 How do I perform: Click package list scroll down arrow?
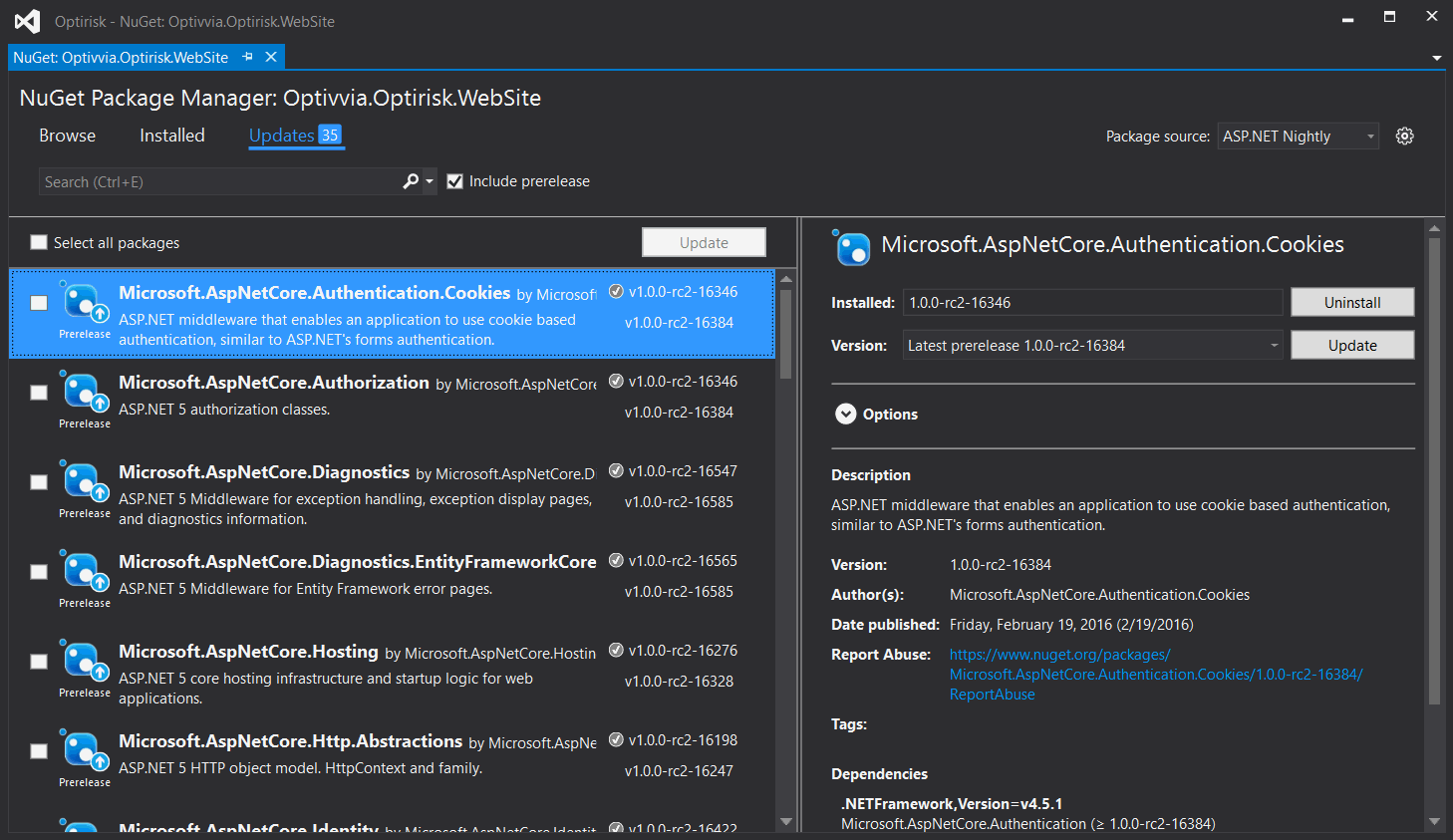(785, 822)
